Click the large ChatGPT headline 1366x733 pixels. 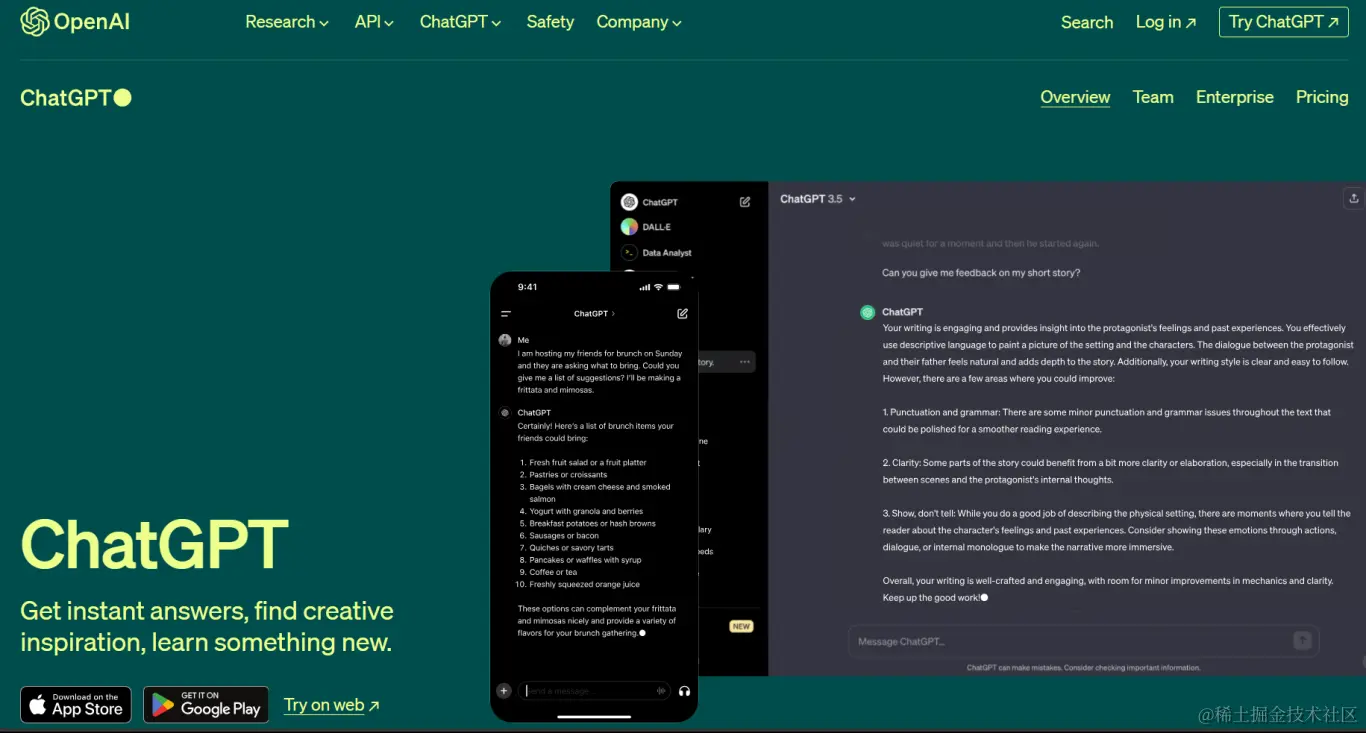tap(154, 545)
